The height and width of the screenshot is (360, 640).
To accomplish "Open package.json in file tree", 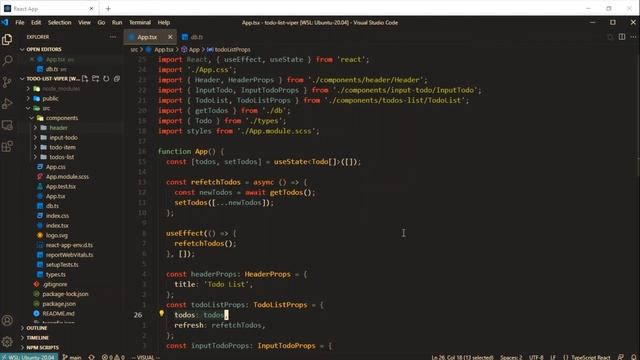I will (x=59, y=304).
